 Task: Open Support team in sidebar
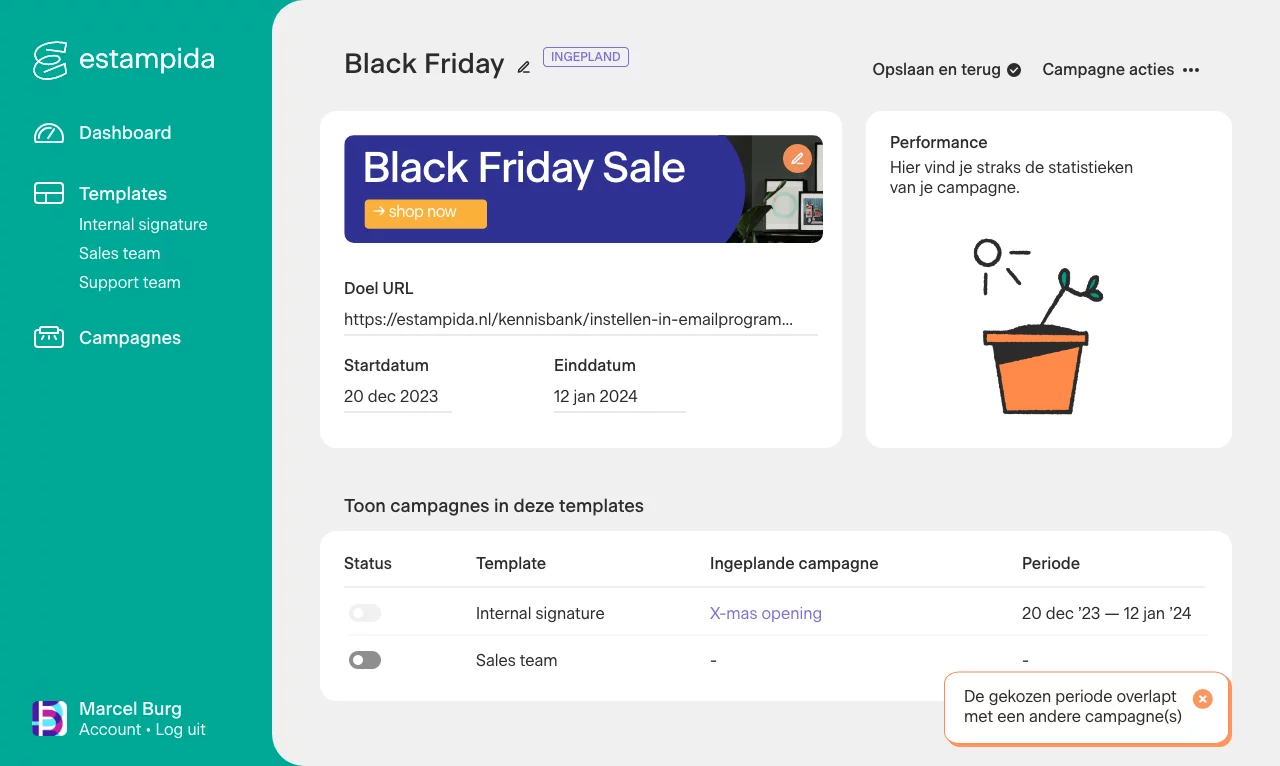(130, 283)
